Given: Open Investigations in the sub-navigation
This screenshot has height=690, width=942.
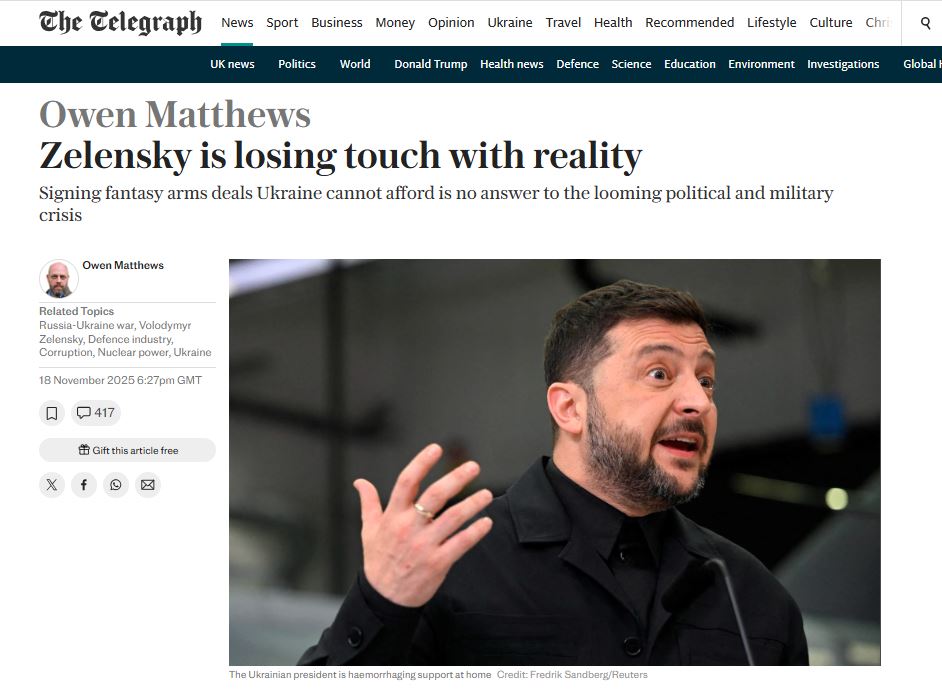Looking at the screenshot, I should (x=843, y=64).
